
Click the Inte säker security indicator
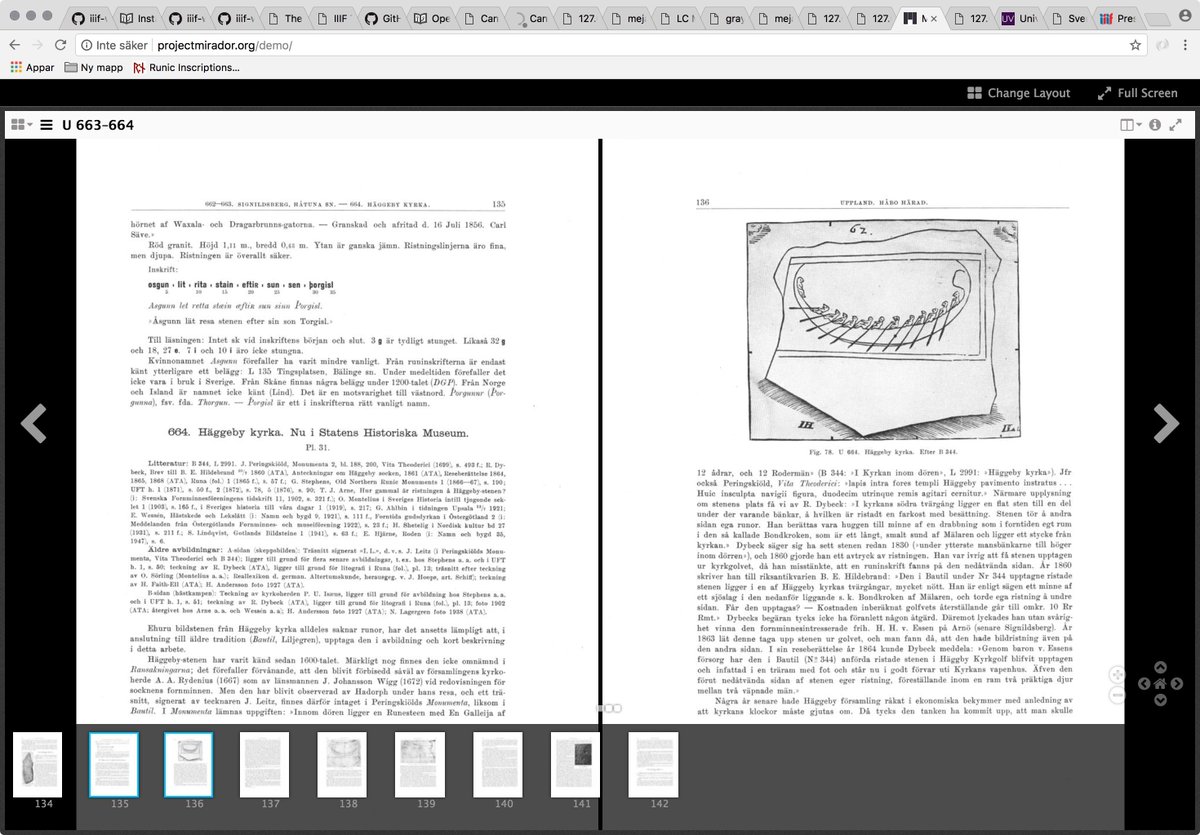click(x=117, y=45)
